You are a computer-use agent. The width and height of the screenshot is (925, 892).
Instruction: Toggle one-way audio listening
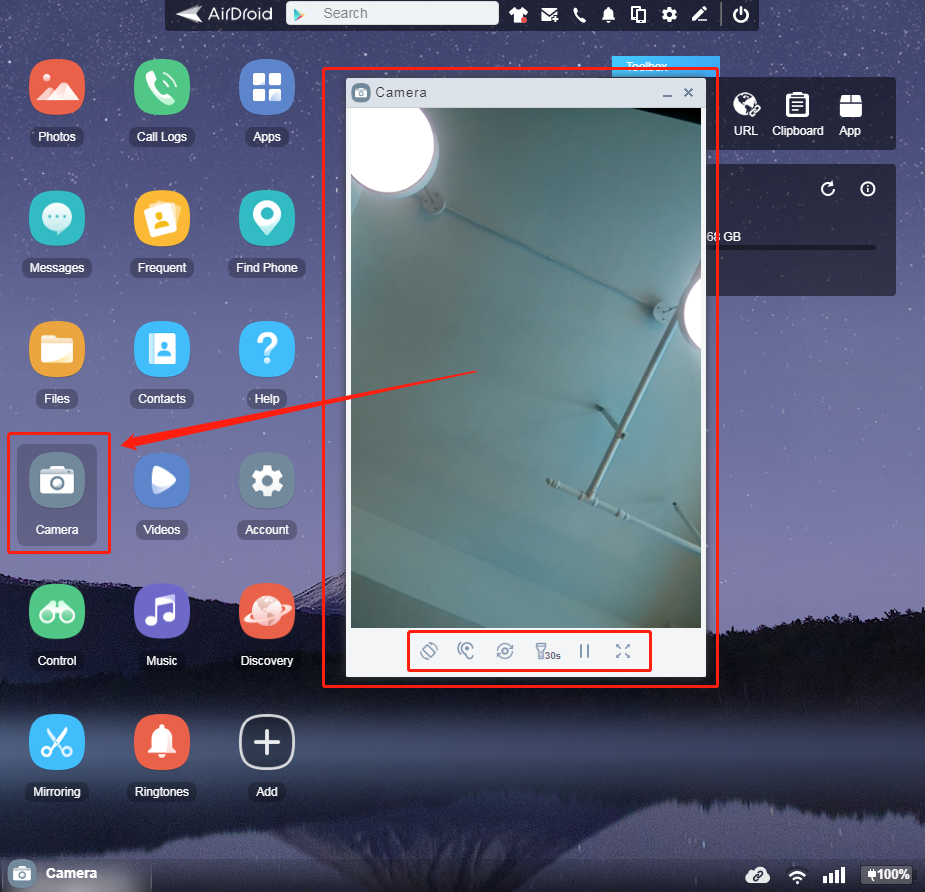click(x=466, y=651)
